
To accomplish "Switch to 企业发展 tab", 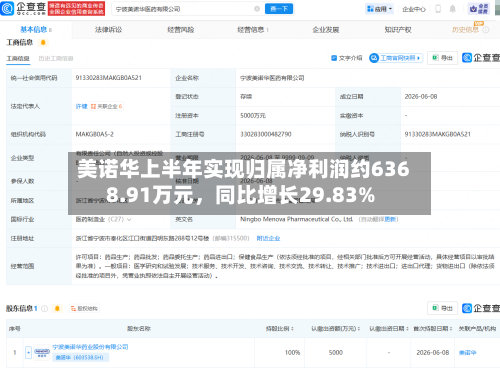I will point(326,30).
